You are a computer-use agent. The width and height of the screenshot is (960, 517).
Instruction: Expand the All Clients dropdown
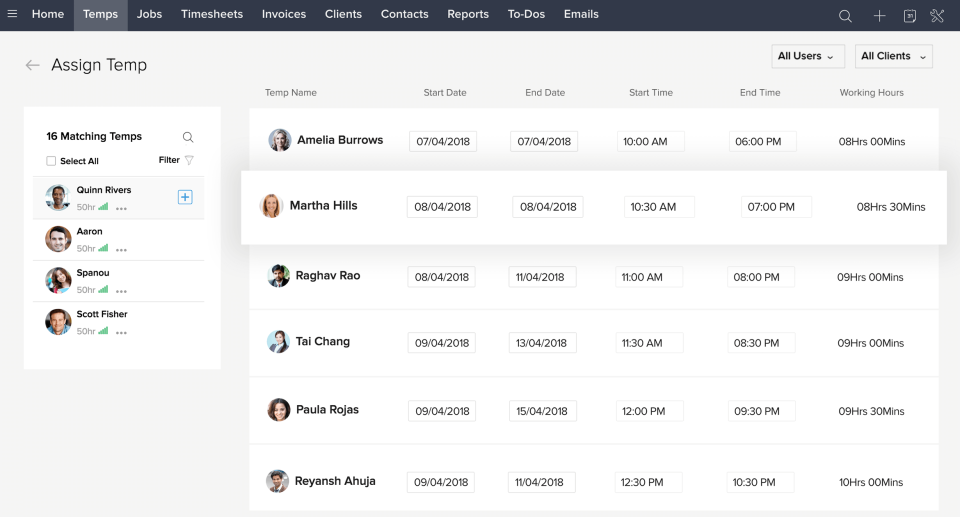(893, 57)
